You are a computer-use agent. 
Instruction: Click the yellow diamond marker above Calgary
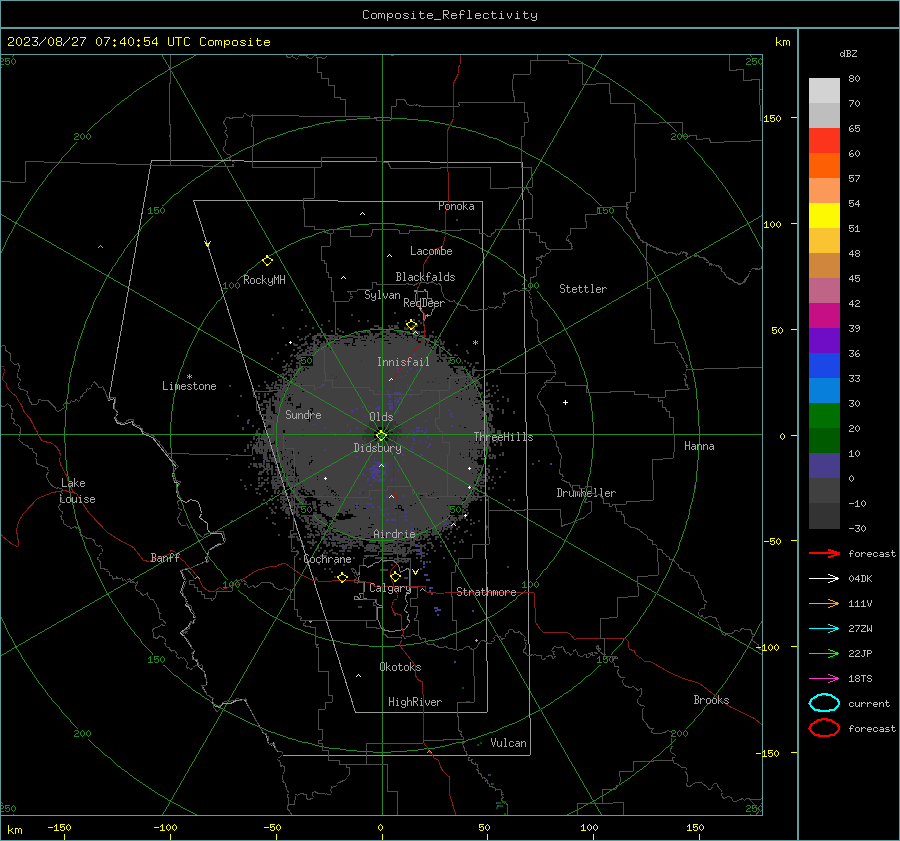[x=395, y=576]
